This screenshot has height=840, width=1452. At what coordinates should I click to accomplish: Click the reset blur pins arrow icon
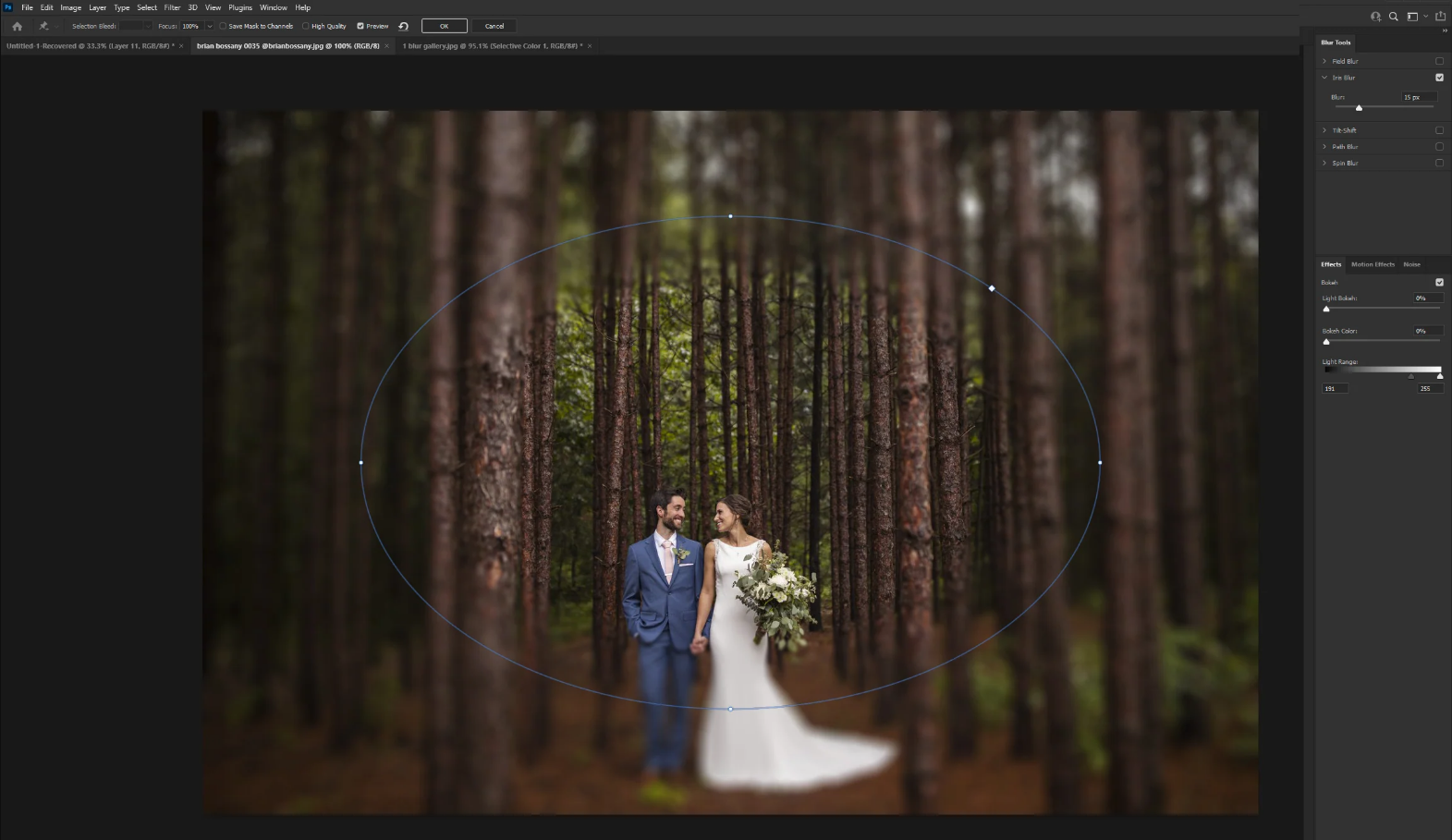point(403,27)
